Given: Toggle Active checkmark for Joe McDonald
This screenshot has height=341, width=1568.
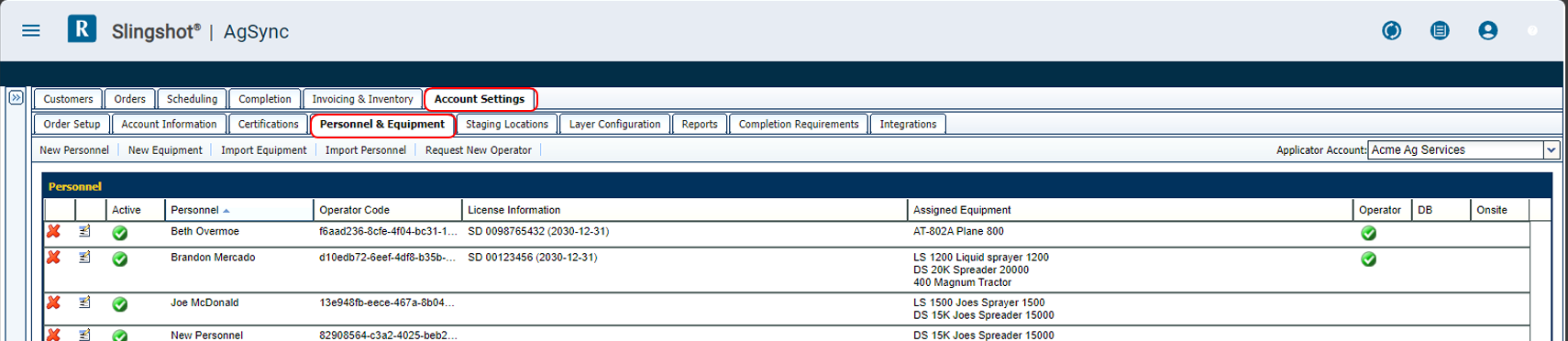Looking at the screenshot, I should (119, 304).
